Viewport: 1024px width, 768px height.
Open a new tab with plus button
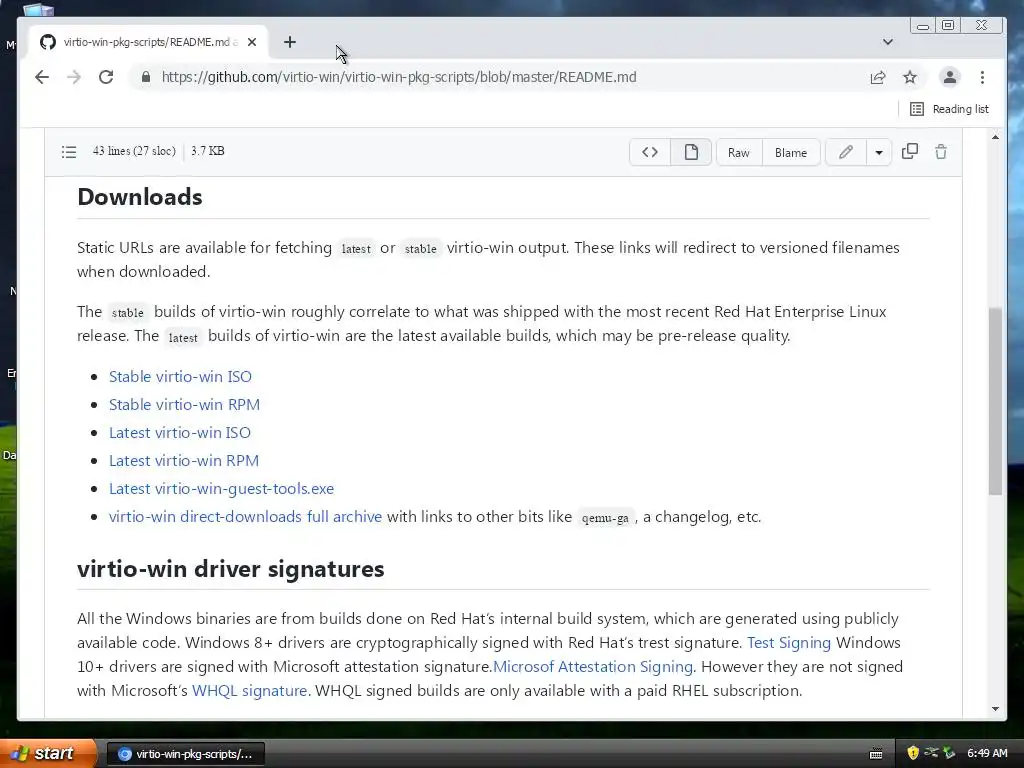pos(290,42)
